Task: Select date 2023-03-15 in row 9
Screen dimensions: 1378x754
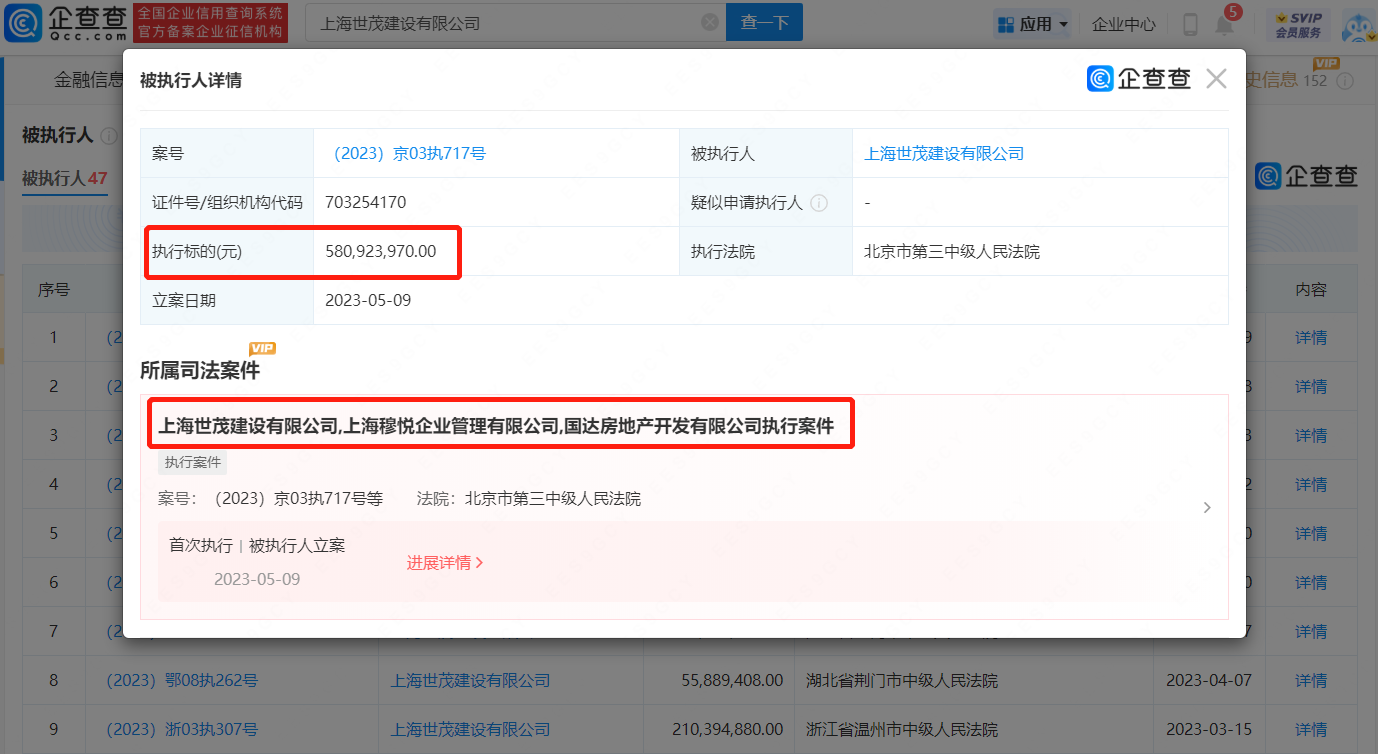Action: click(x=1209, y=730)
